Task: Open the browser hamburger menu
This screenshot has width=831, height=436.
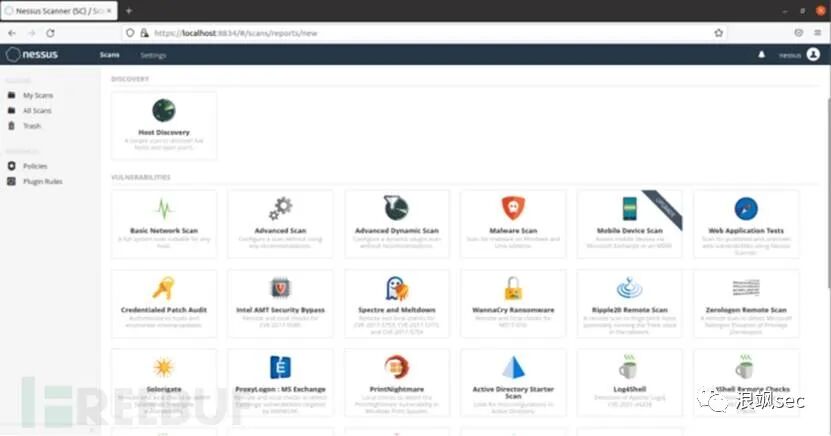Action: (x=817, y=33)
